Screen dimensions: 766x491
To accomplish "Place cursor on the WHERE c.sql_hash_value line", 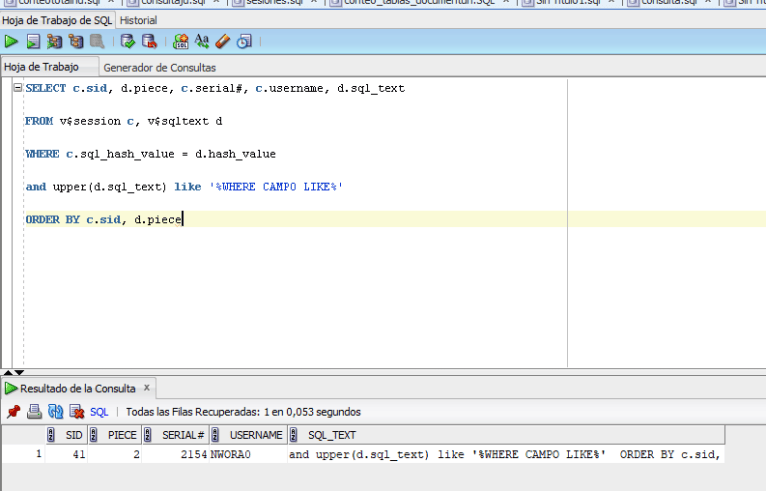I will [x=150, y=154].
